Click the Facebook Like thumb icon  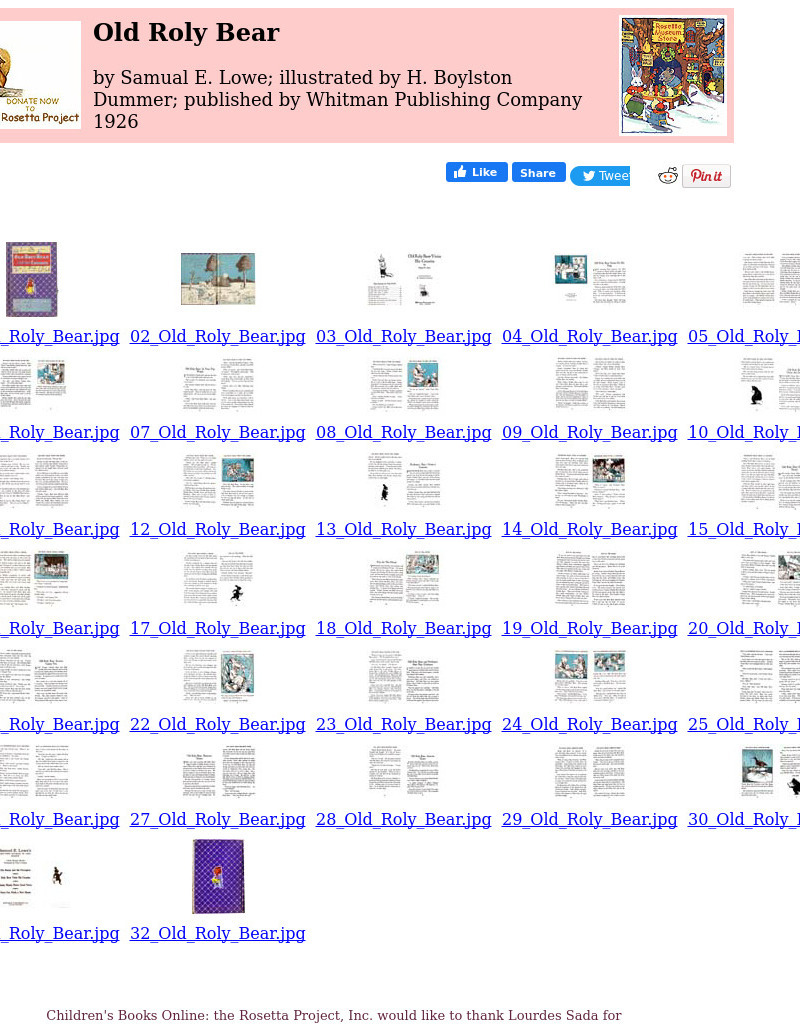tap(460, 172)
